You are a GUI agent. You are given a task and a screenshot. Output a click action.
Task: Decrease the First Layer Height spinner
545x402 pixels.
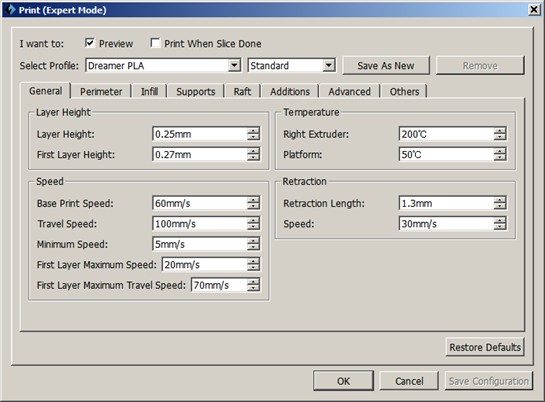point(253,158)
